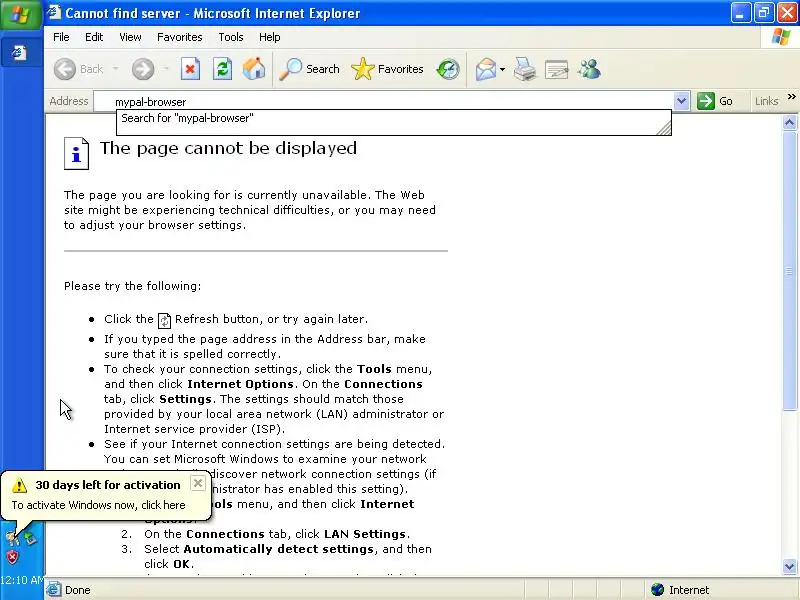This screenshot has height=600, width=800.
Task: Open the Favorites star toolbar button
Action: (x=387, y=69)
